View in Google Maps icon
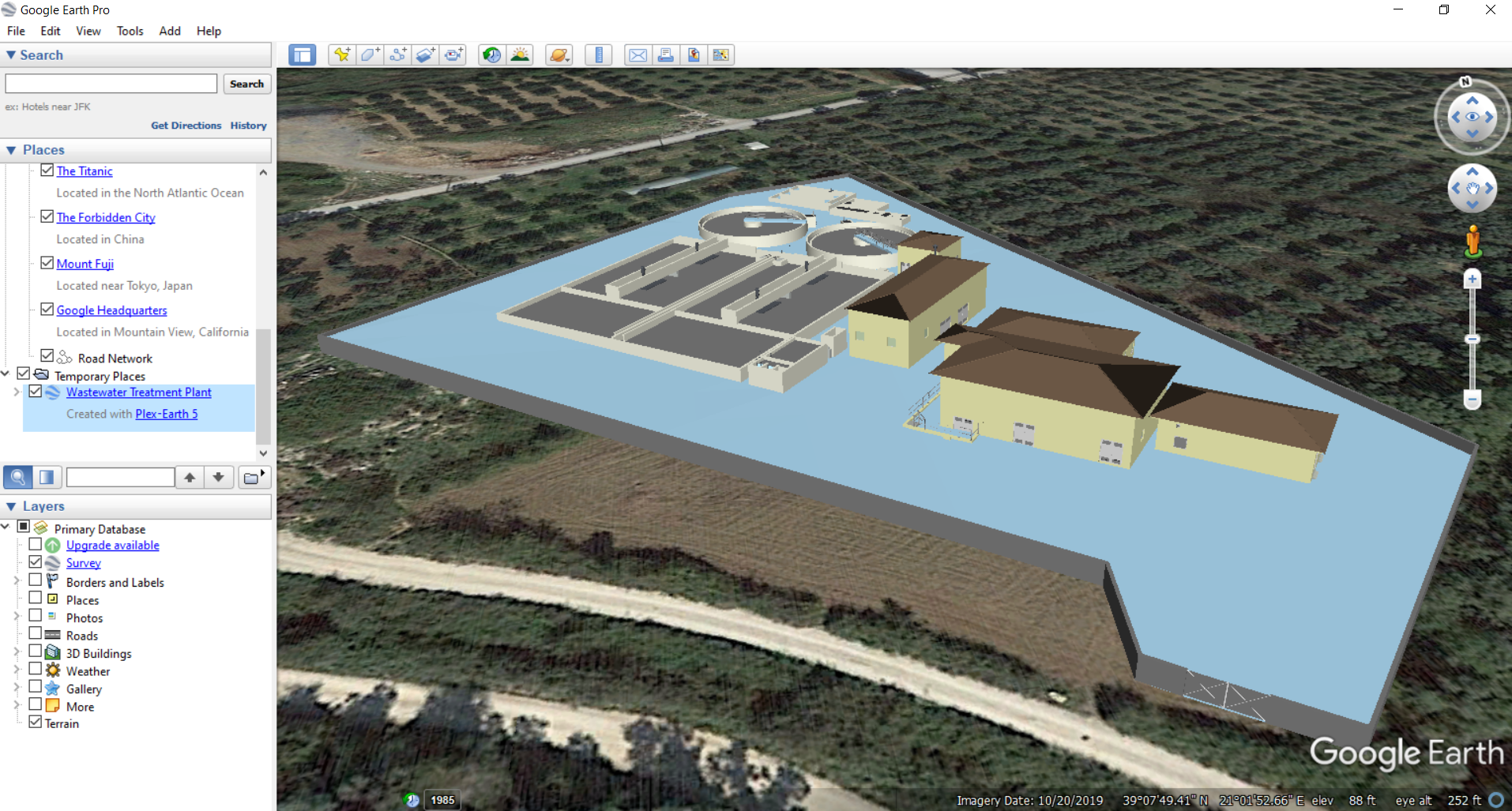Screen dimensions: 1512x811 (x=721, y=54)
